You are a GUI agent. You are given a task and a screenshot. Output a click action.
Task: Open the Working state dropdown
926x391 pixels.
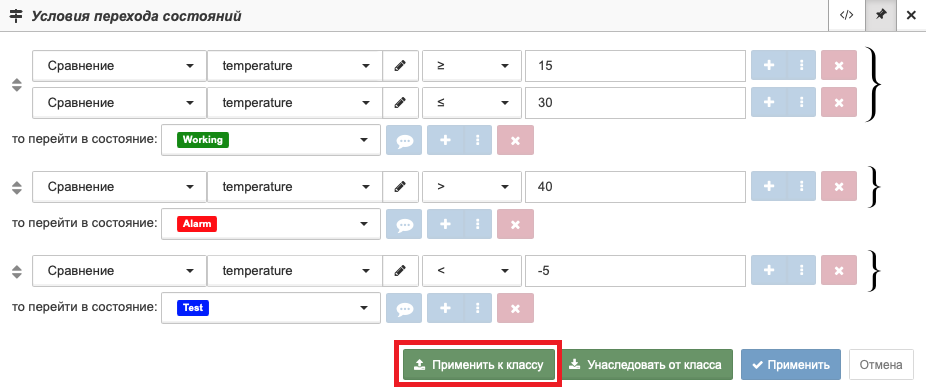click(271, 140)
